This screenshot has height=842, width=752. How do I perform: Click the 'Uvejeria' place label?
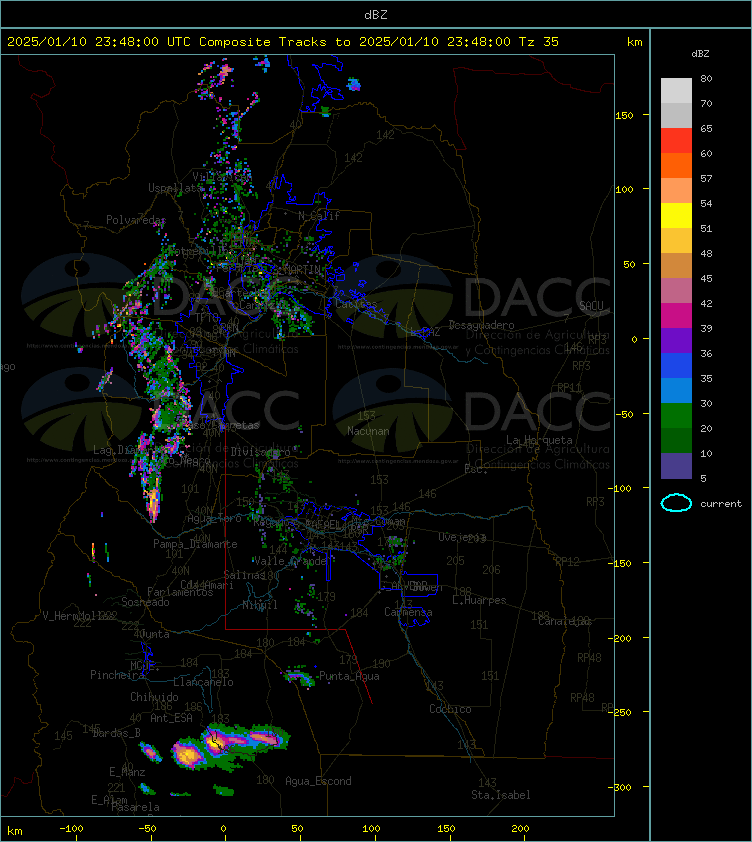click(462, 538)
